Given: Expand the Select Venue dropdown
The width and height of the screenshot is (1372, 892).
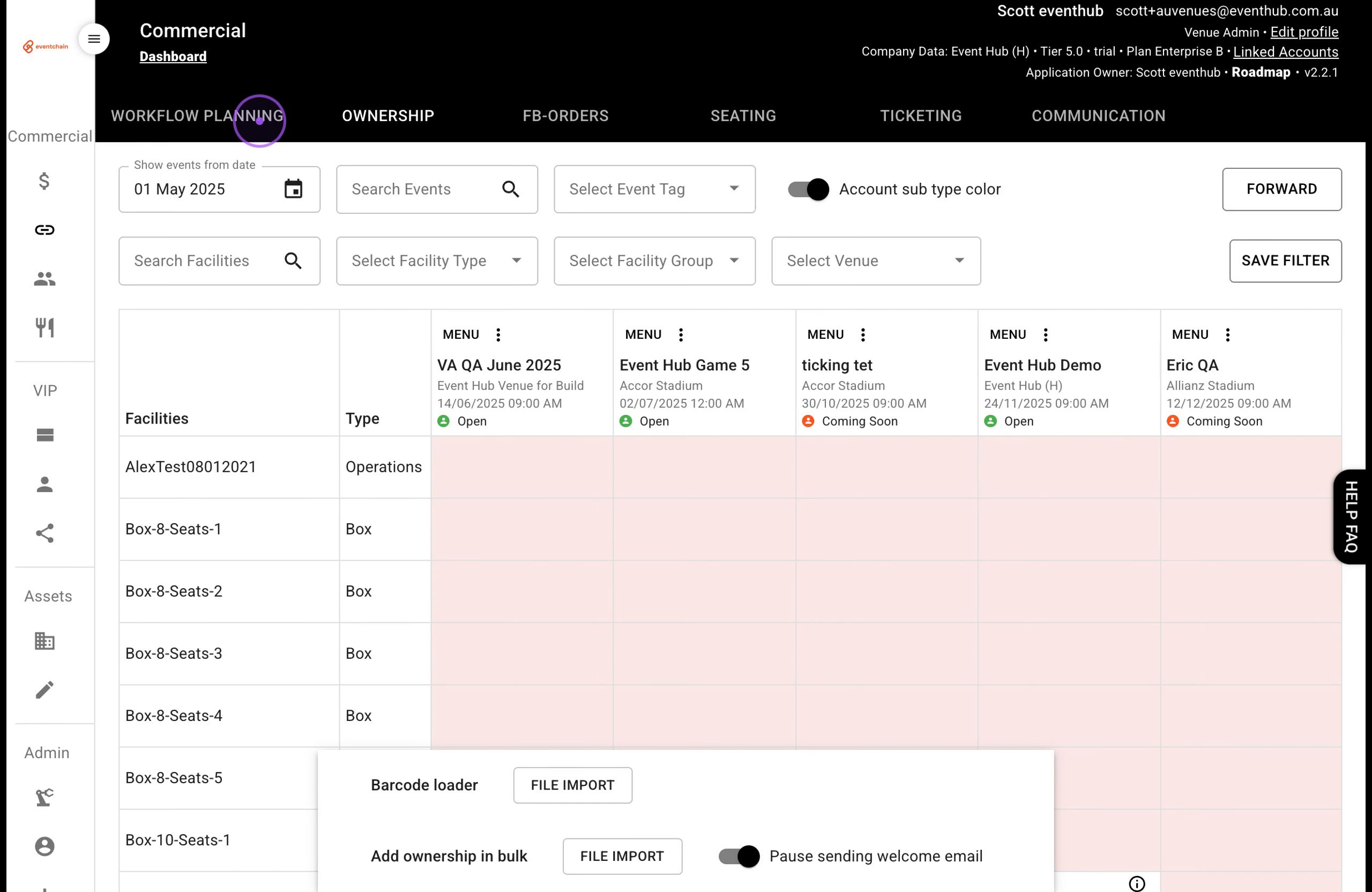Looking at the screenshot, I should click(876, 261).
